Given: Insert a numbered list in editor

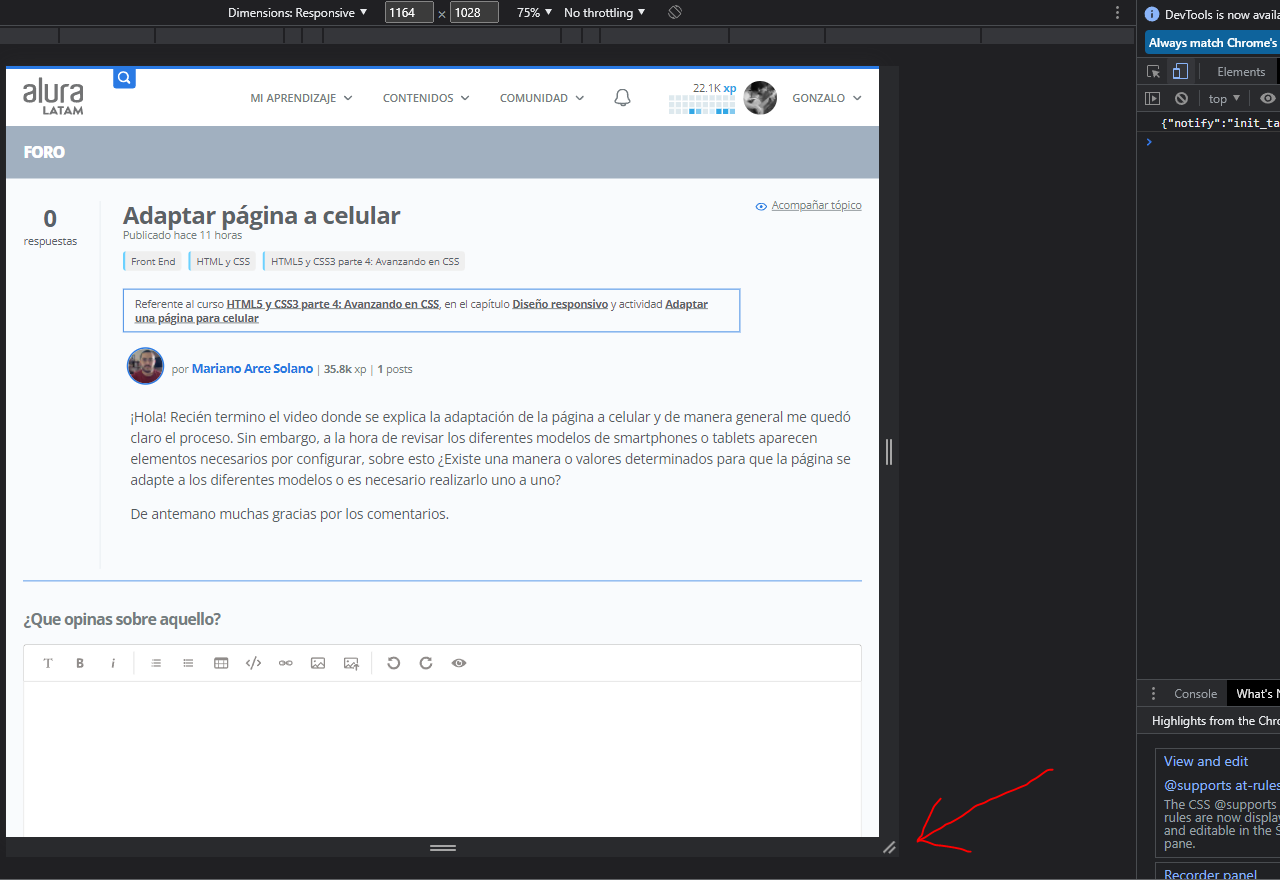Looking at the screenshot, I should point(156,663).
